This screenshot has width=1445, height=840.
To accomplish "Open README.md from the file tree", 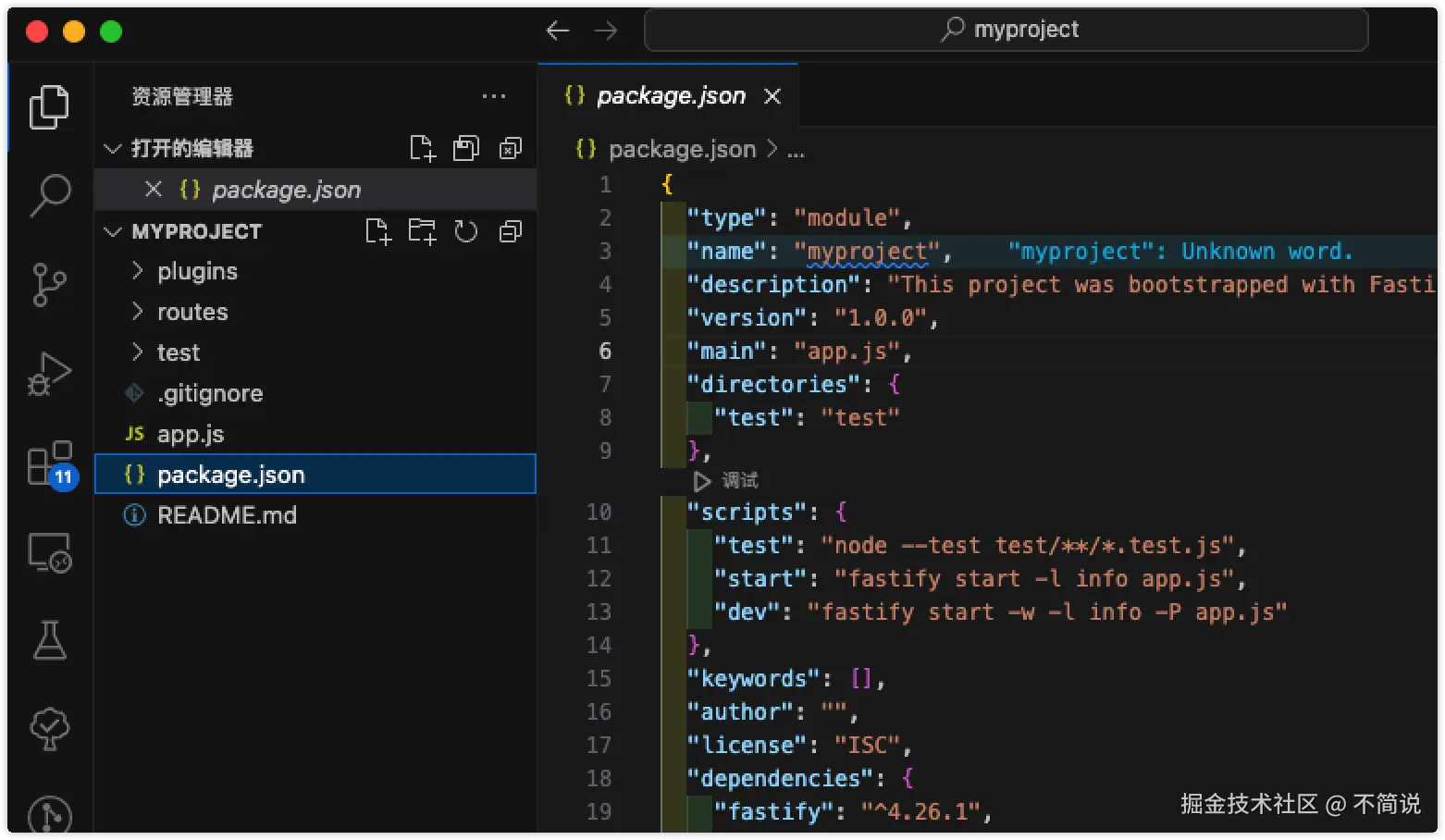I will tap(227, 515).
